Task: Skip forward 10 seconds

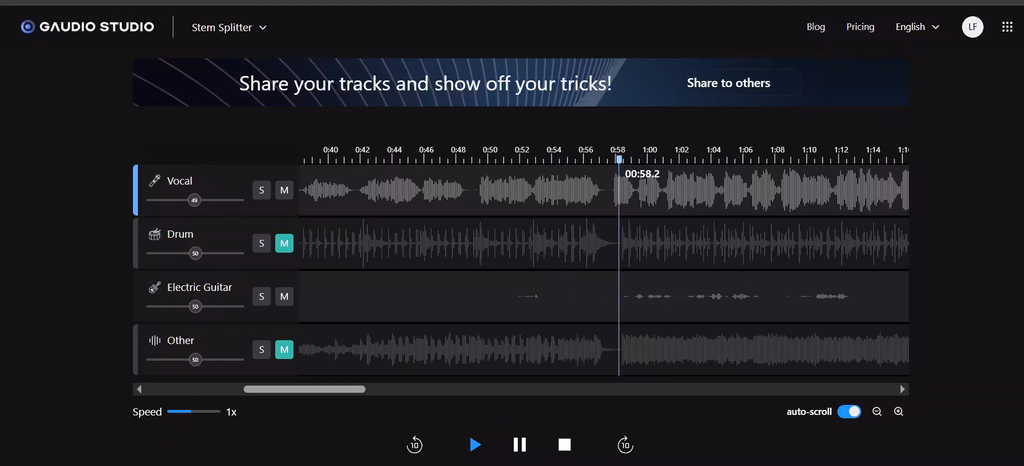Action: [x=625, y=445]
